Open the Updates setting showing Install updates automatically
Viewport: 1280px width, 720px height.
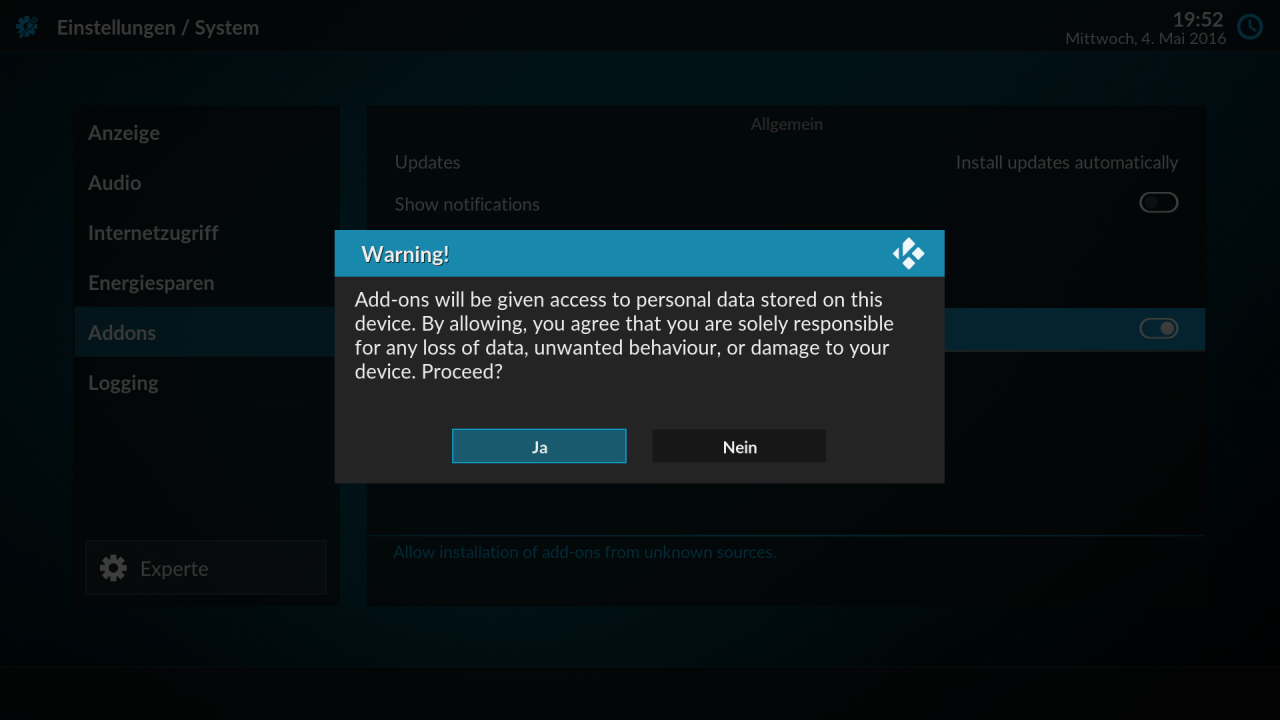[x=786, y=162]
